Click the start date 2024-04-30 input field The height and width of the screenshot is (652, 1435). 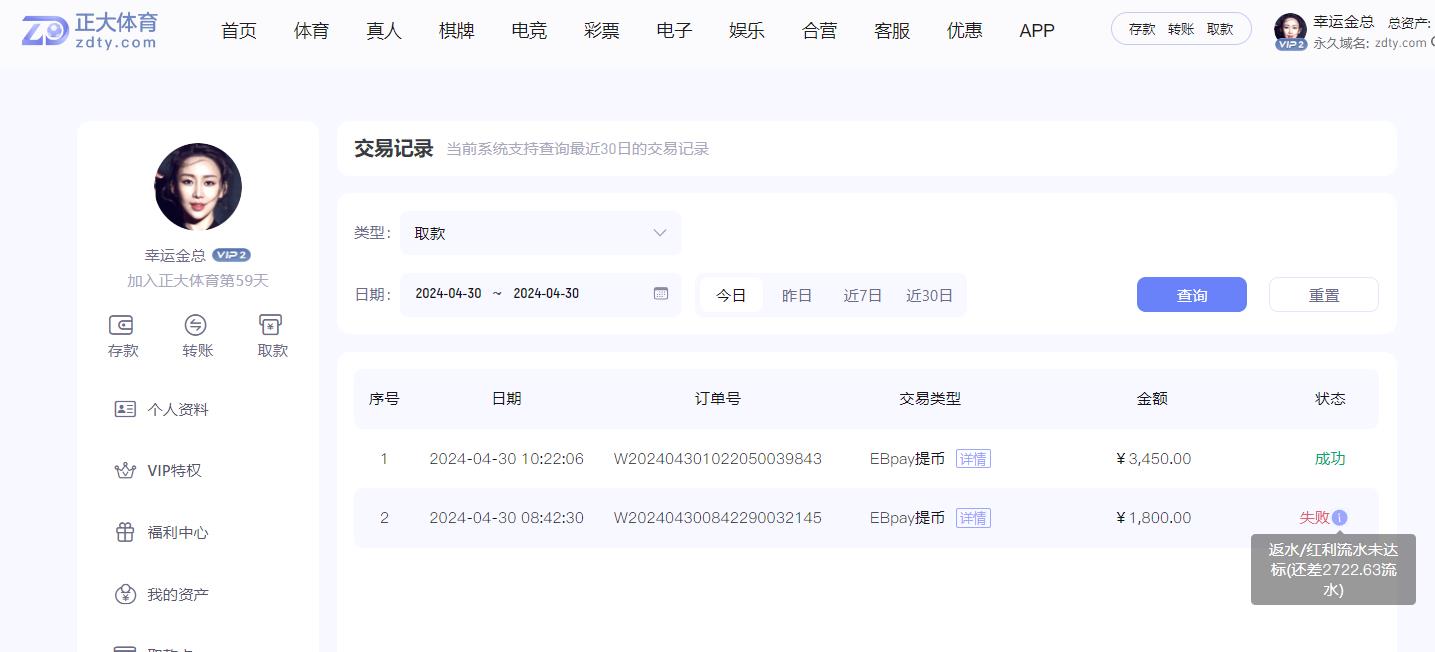click(448, 294)
